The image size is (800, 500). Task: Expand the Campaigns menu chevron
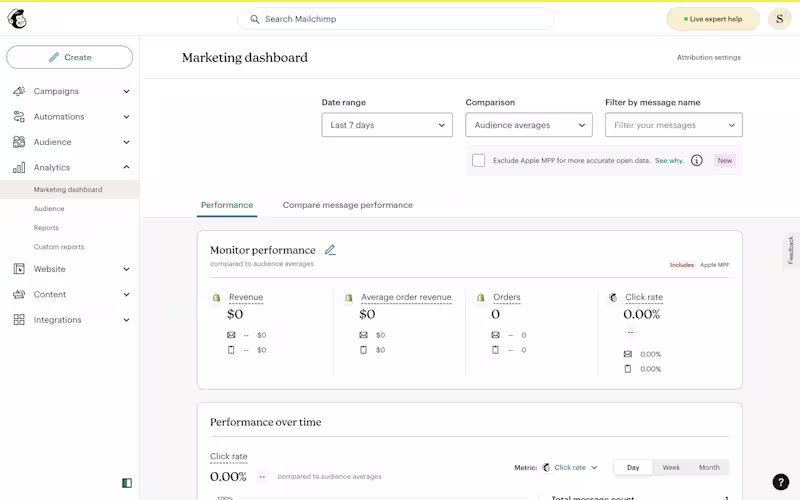pyautogui.click(x=126, y=91)
